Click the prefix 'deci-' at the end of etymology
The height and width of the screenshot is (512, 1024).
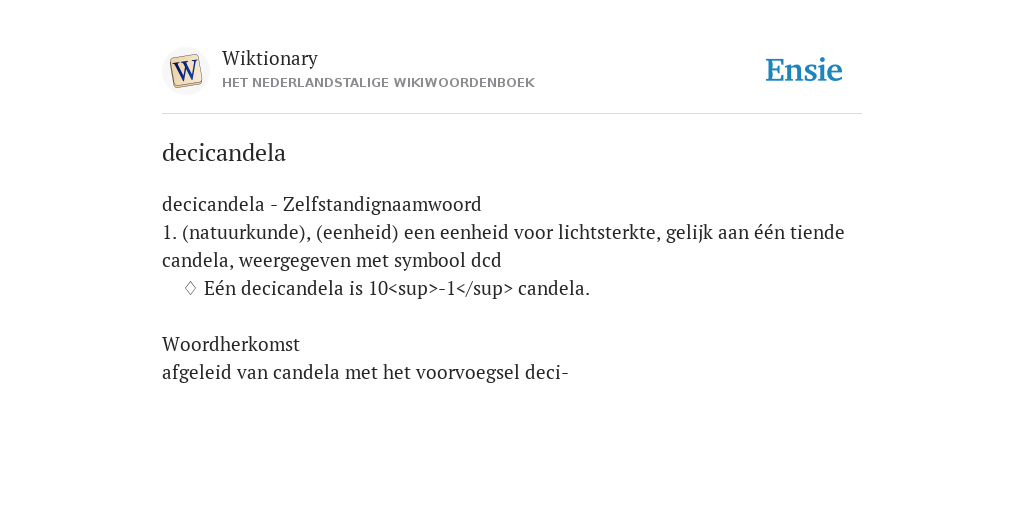tap(547, 372)
